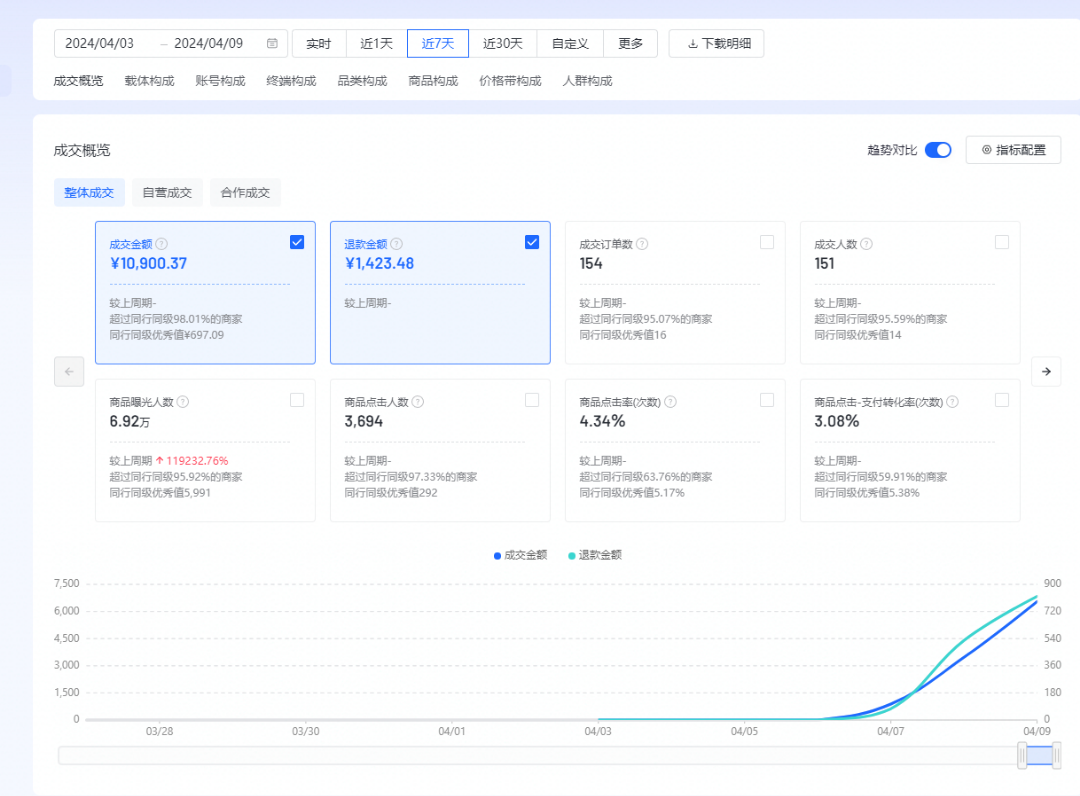Switch to 载体构成 section

[149, 81]
